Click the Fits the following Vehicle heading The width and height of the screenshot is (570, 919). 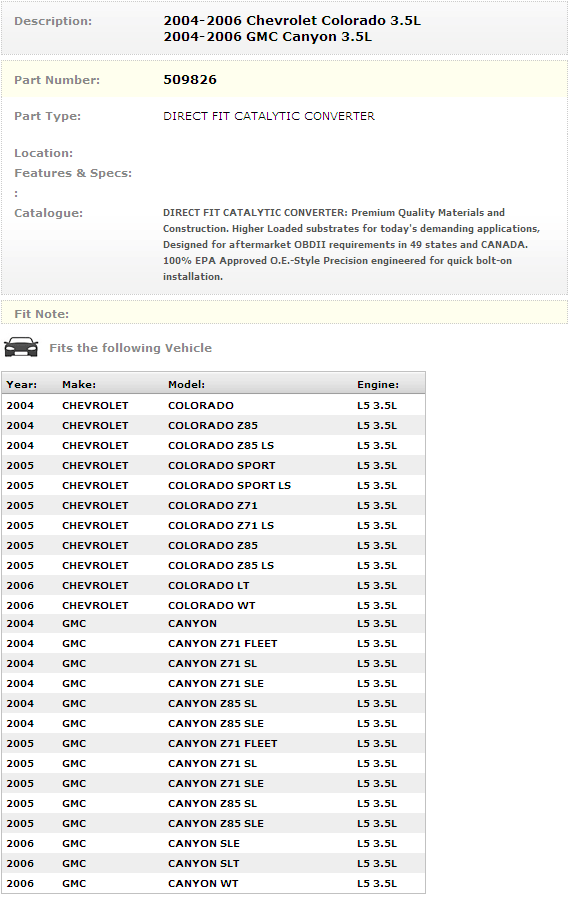point(131,348)
